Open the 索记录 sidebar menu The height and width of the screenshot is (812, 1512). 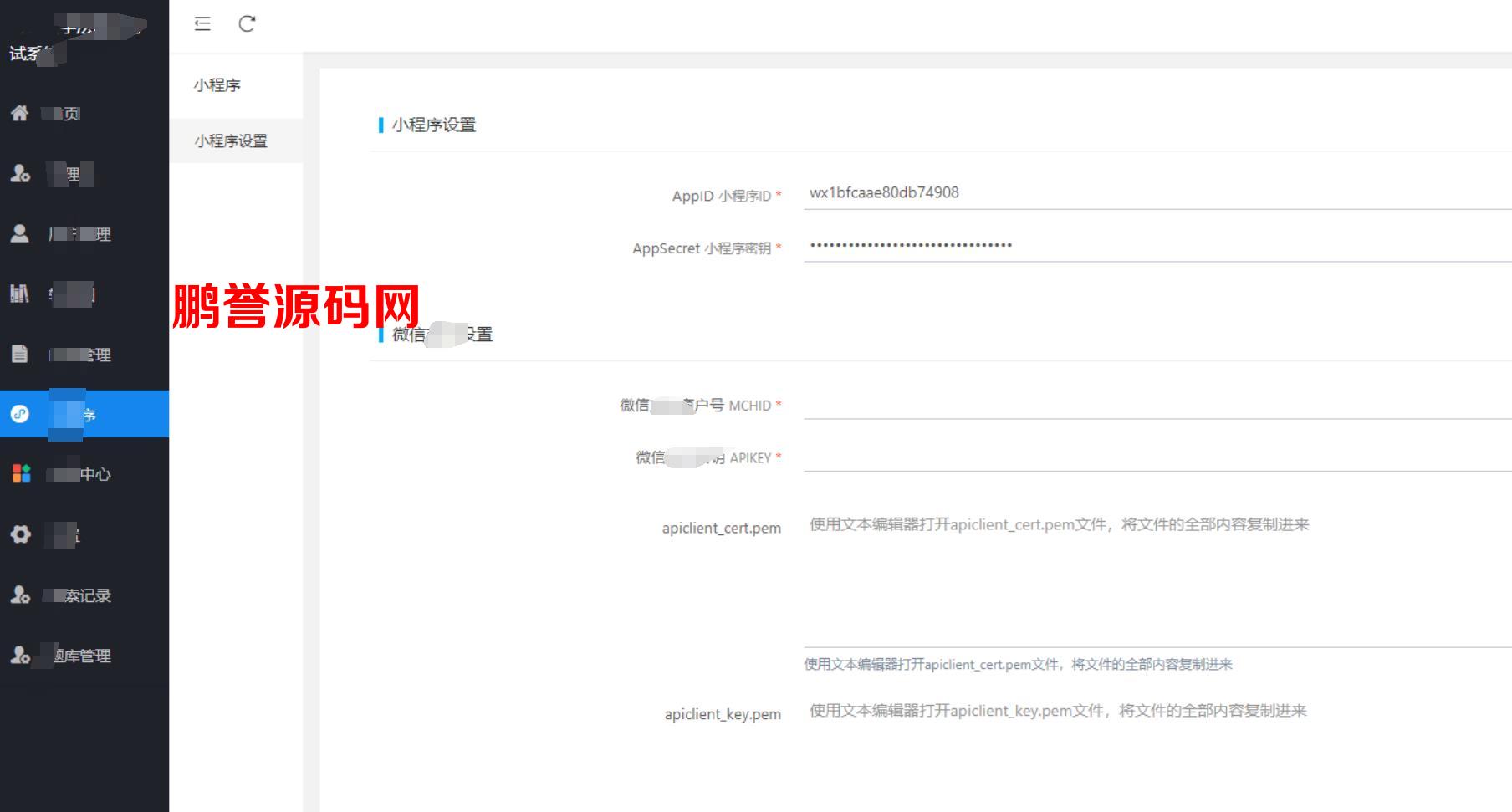(x=84, y=595)
